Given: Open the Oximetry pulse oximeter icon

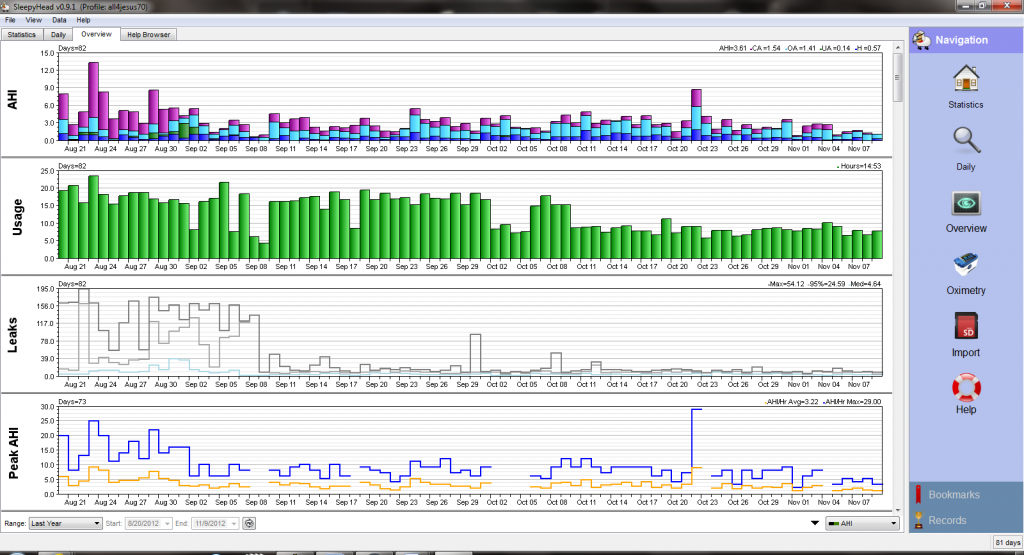Looking at the screenshot, I should [x=965, y=264].
